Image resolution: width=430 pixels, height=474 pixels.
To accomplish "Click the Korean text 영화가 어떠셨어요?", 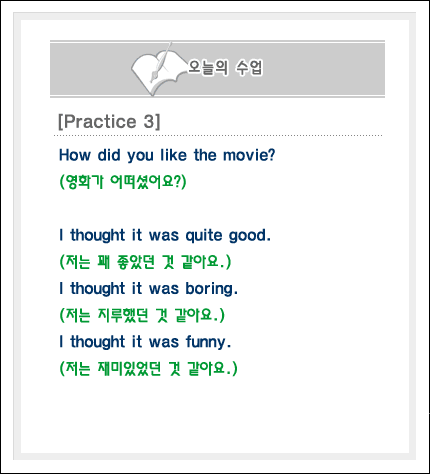I will [x=123, y=182].
